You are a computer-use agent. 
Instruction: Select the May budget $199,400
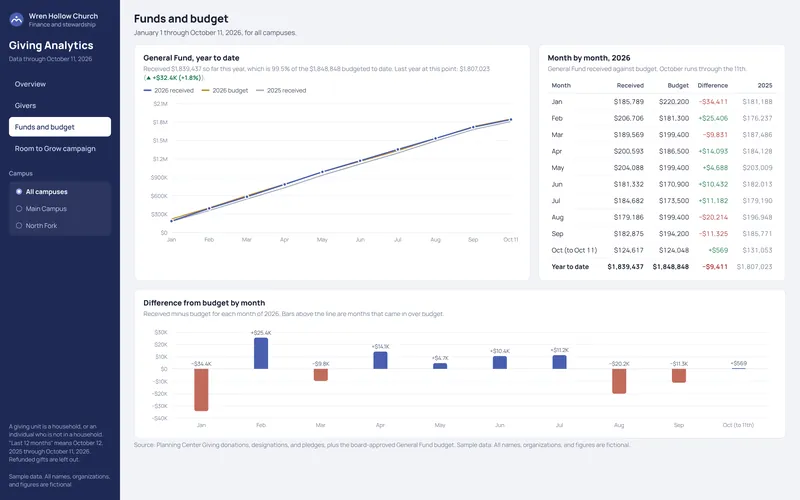[x=674, y=168]
